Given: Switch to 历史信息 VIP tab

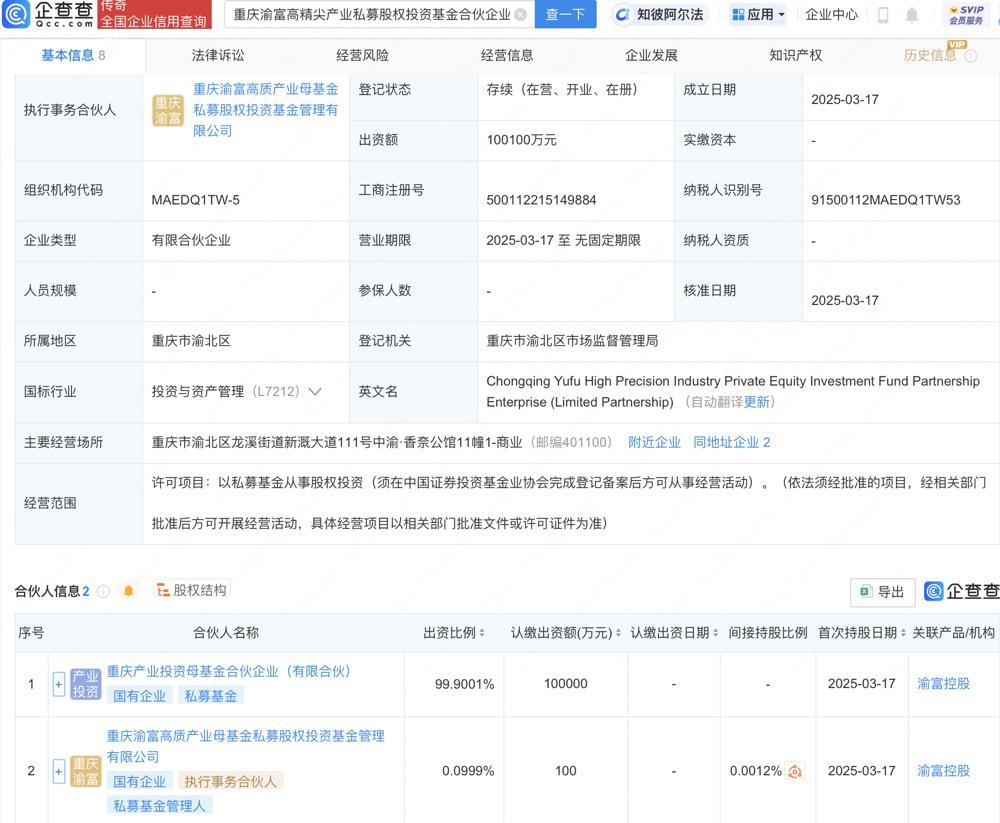Looking at the screenshot, I should (931, 55).
